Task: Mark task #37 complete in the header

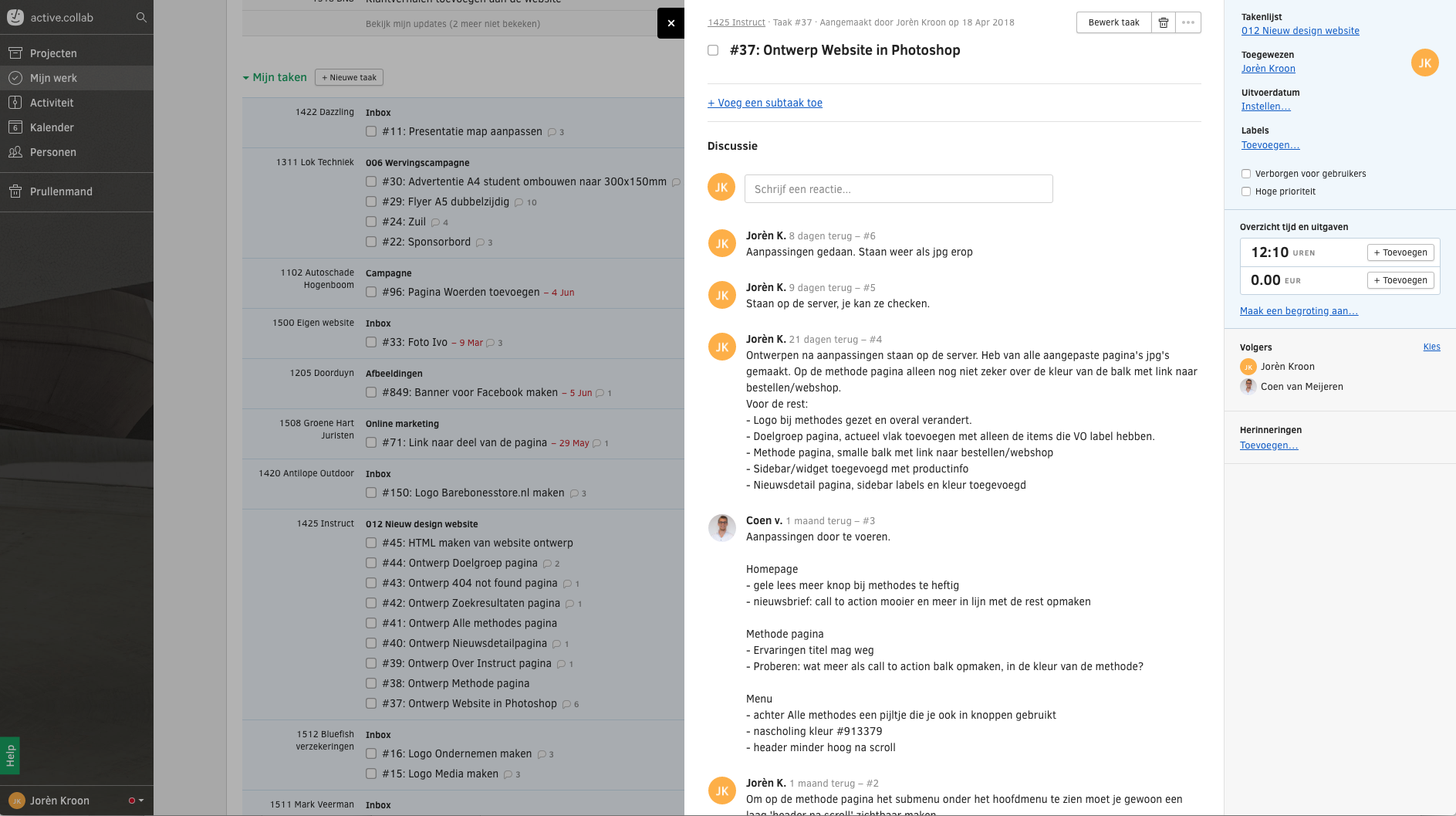Action: (x=713, y=50)
